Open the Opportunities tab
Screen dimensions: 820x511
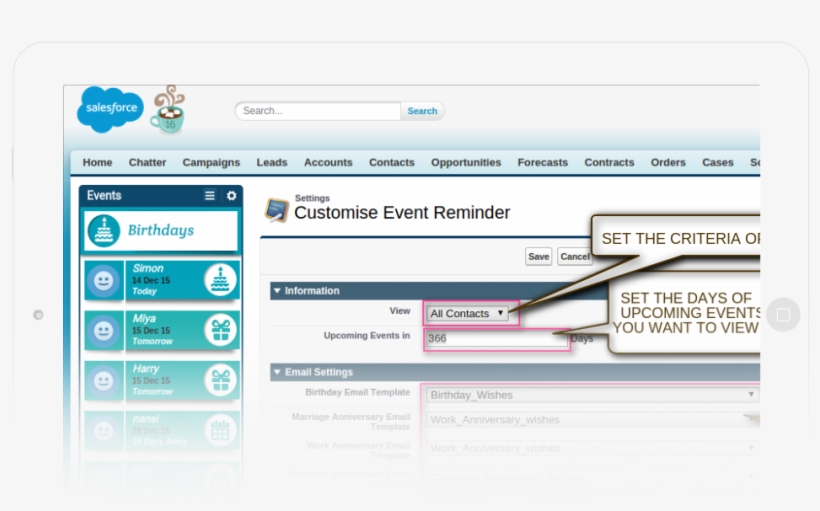pyautogui.click(x=466, y=163)
